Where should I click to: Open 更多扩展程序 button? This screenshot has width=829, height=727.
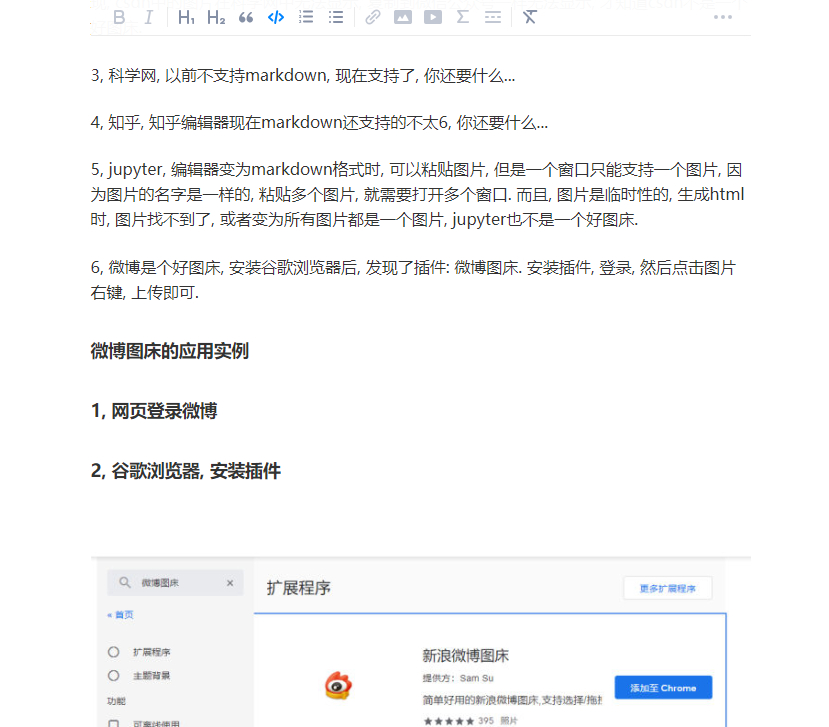[x=668, y=588]
